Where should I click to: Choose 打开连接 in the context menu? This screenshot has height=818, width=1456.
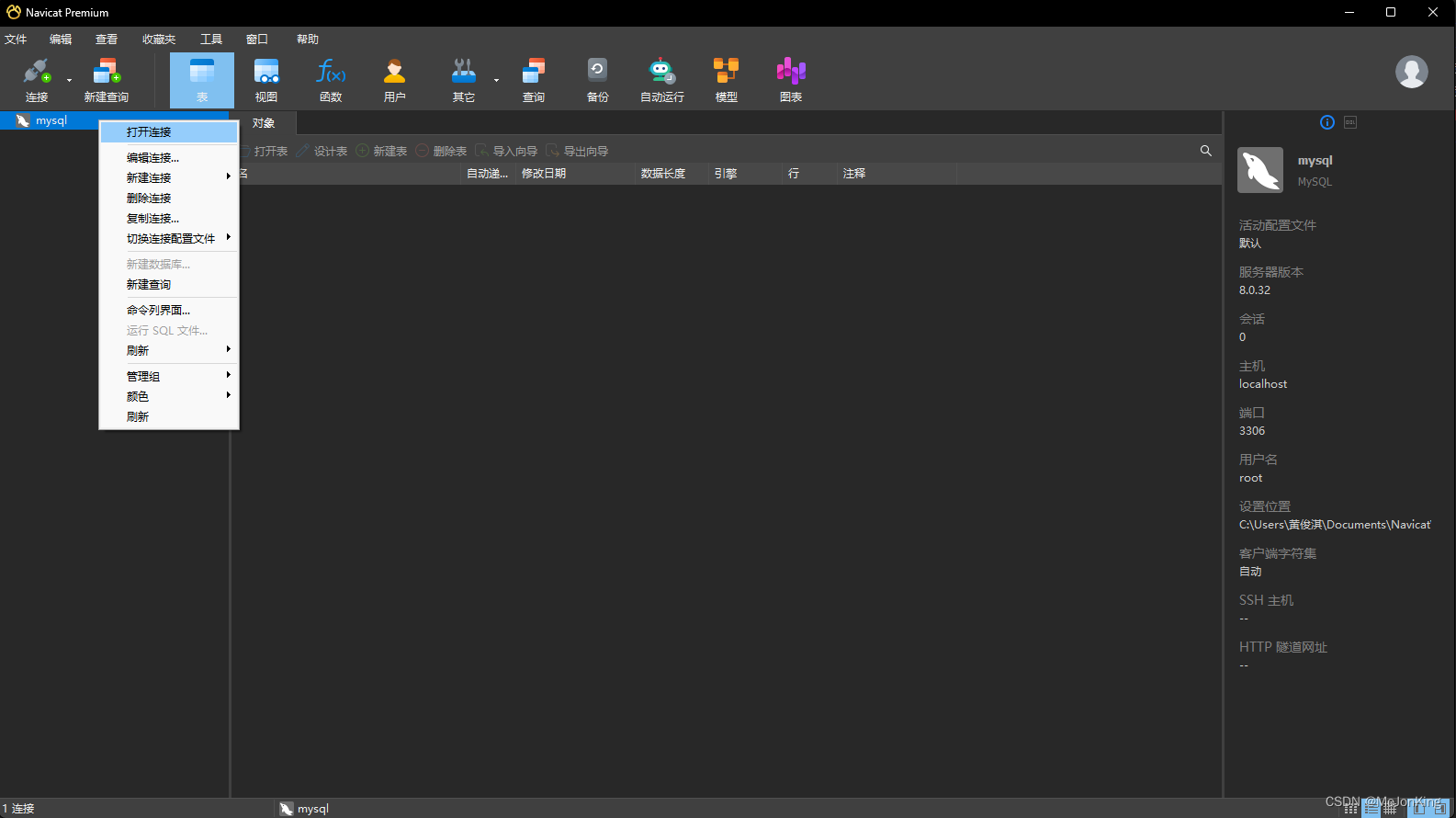pos(169,132)
